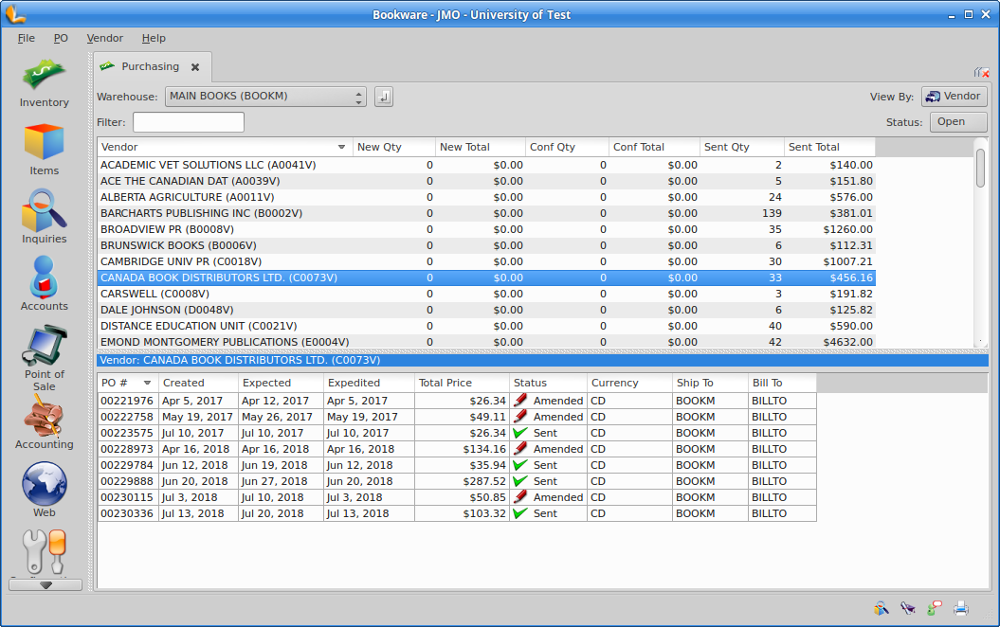Image resolution: width=1000 pixels, height=627 pixels.
Task: Click the View By Vendor button
Action: point(954,97)
